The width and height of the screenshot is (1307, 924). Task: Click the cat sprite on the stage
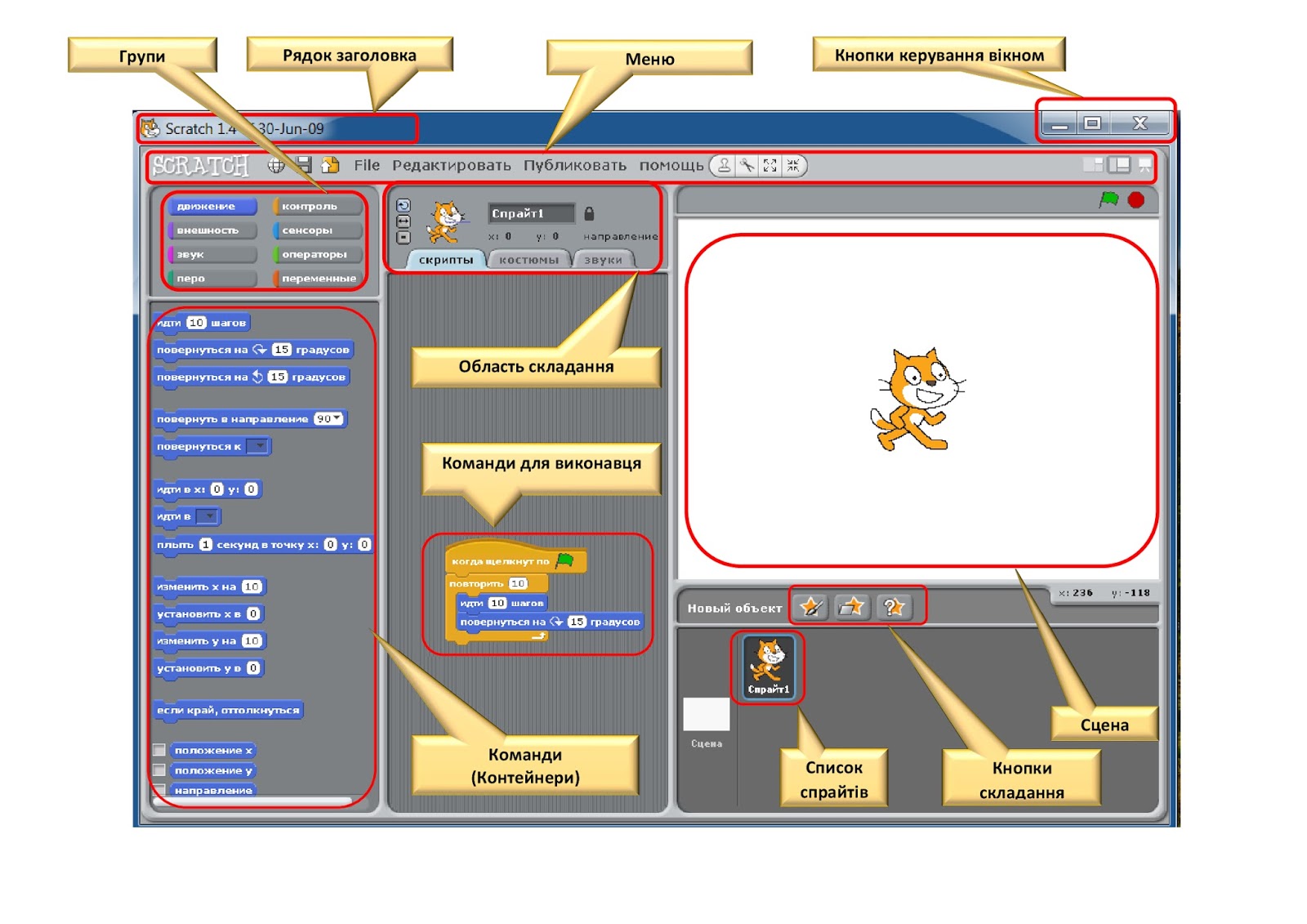coord(917,400)
